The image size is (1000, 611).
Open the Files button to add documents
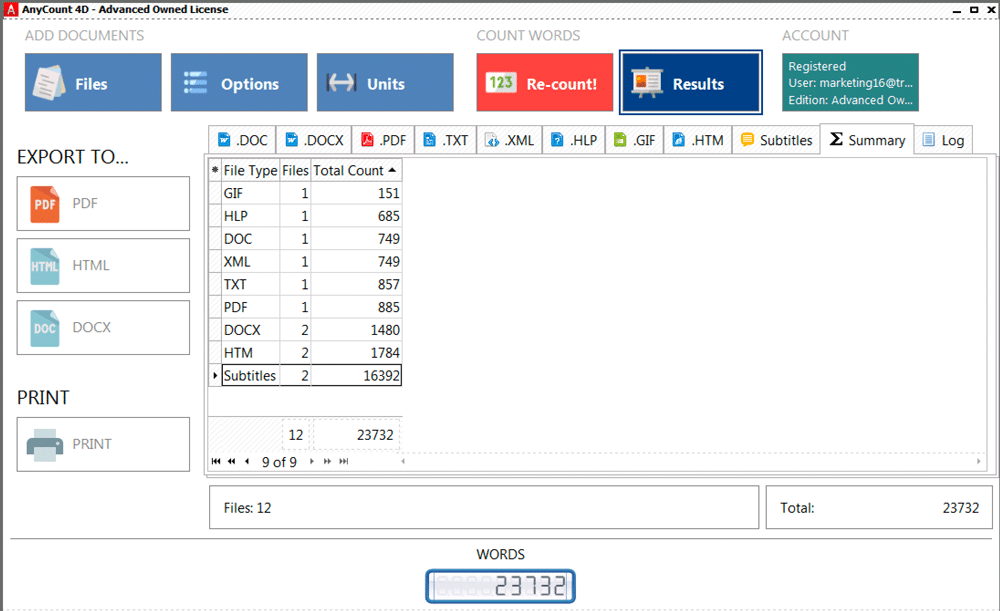[x=93, y=82]
